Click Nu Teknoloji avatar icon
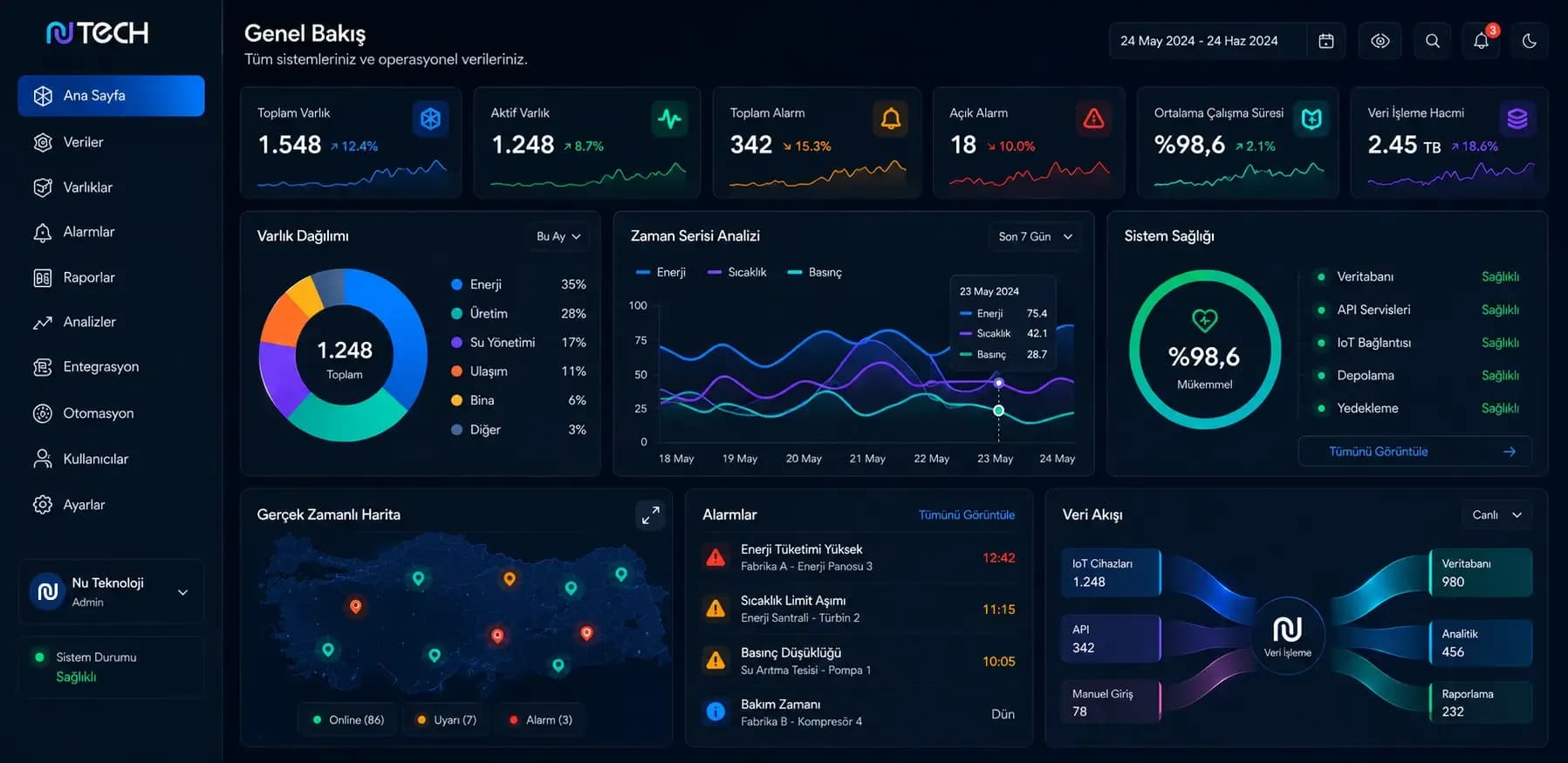 pyautogui.click(x=48, y=591)
